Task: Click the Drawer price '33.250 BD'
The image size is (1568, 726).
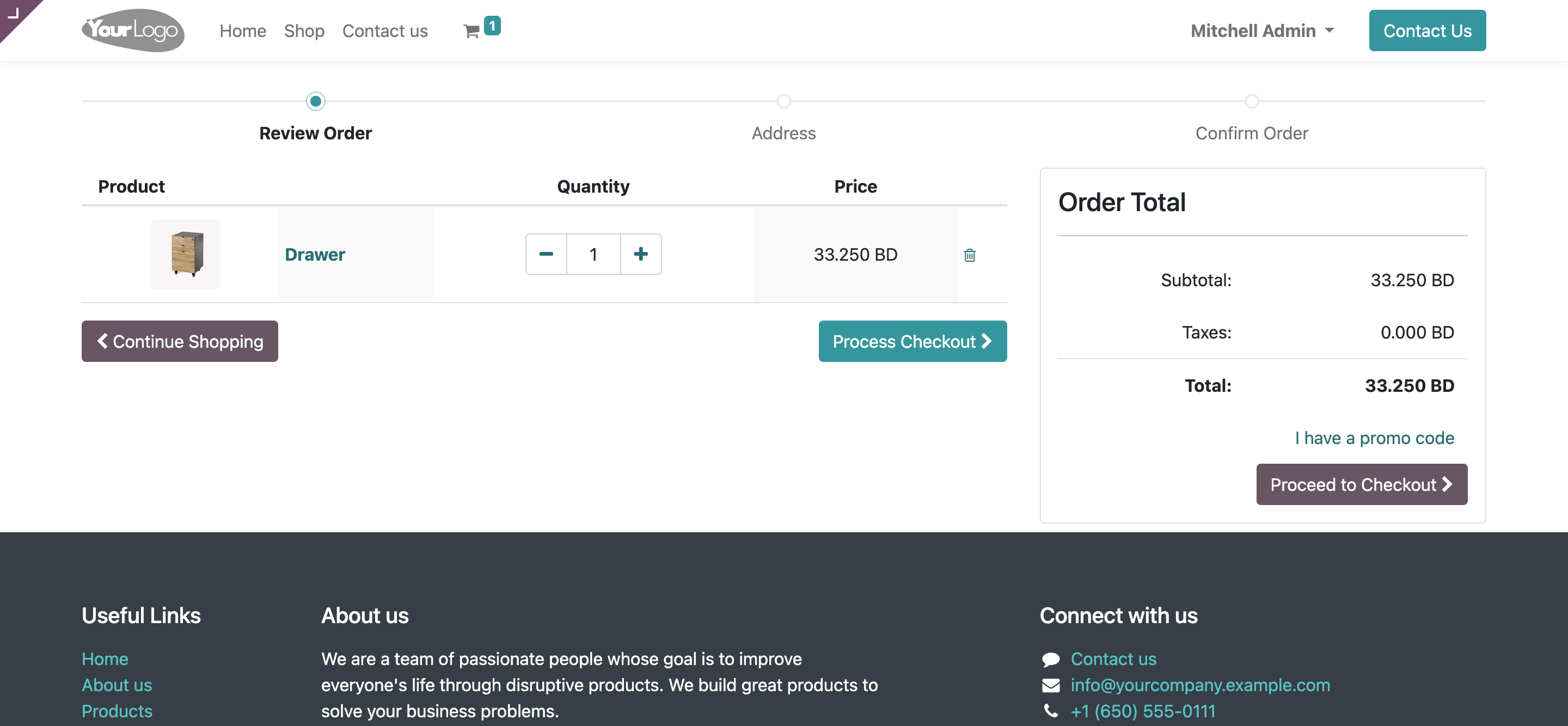Action: [855, 254]
